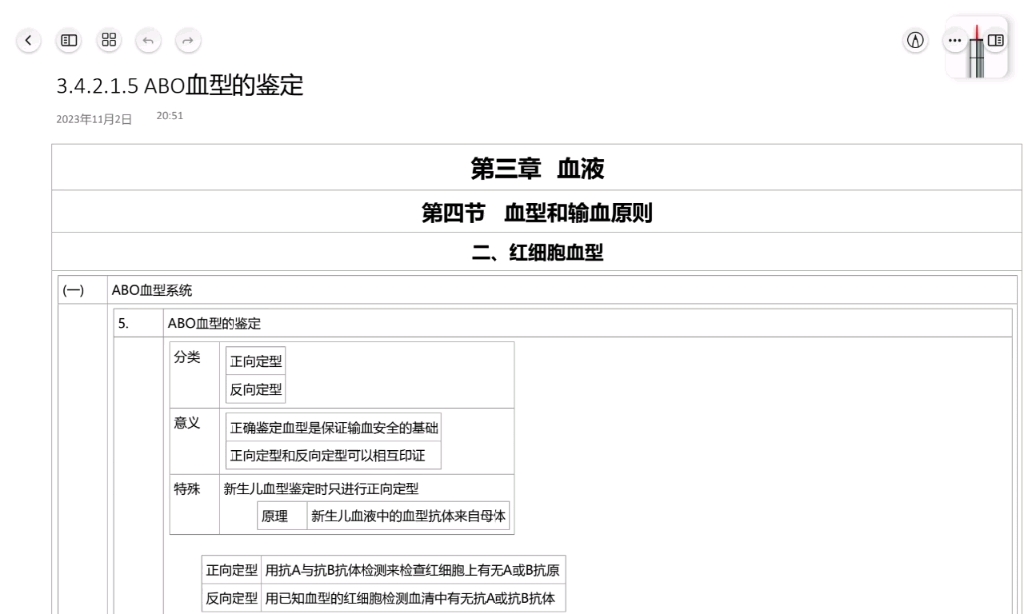Toggle the sidebar panel icon
Image resolution: width=1024 pixels, height=614 pixels.
click(x=68, y=41)
